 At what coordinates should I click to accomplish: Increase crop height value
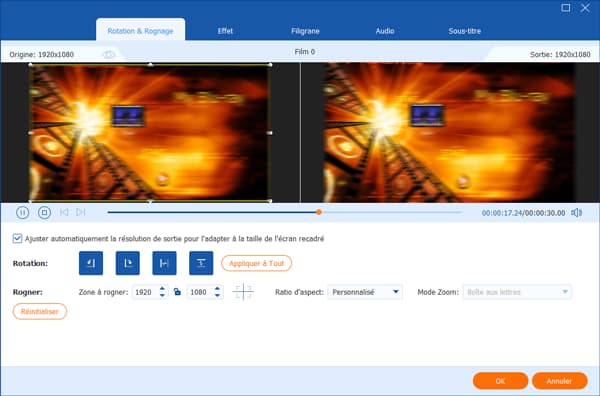(217, 288)
